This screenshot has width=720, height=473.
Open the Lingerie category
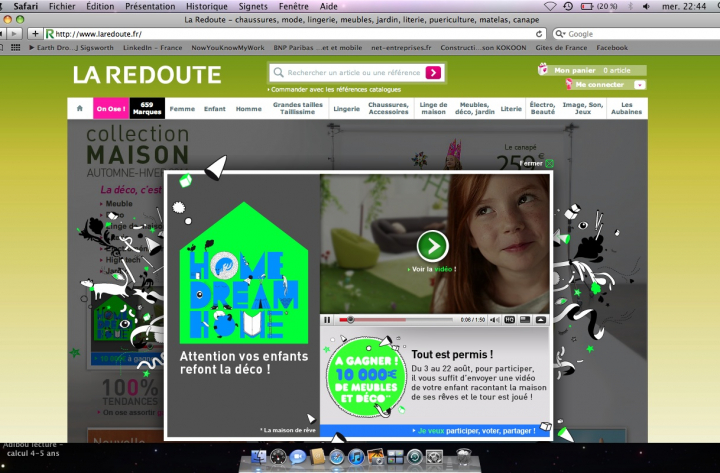click(x=347, y=109)
